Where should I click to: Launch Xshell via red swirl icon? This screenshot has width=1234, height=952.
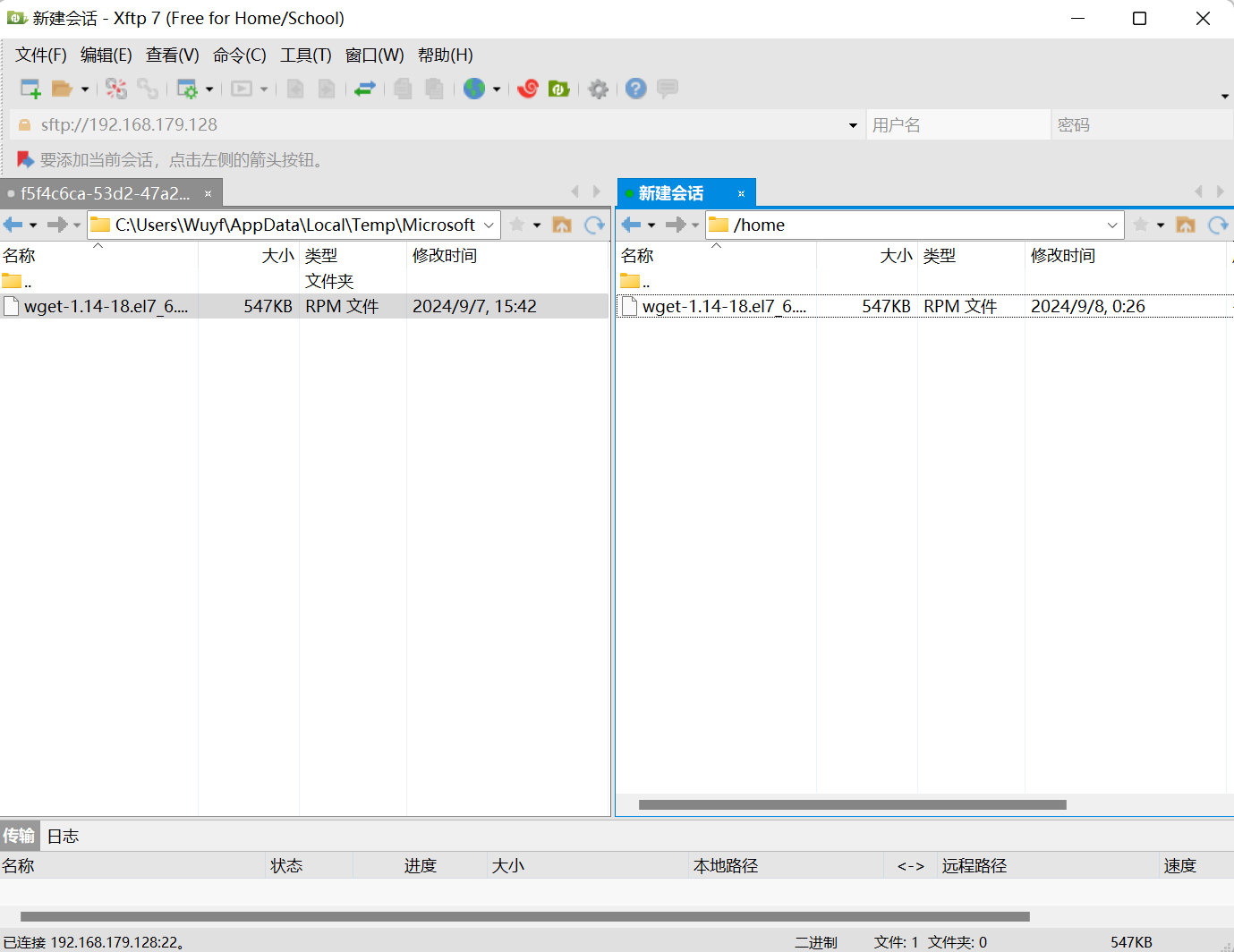point(528,89)
